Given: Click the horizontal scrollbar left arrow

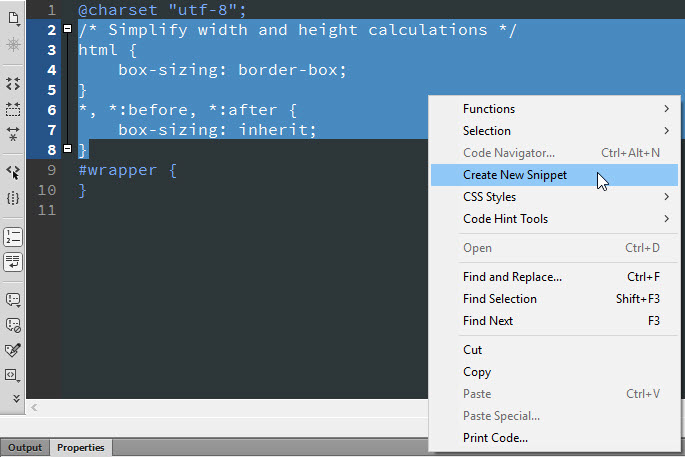Looking at the screenshot, I should 35,407.
